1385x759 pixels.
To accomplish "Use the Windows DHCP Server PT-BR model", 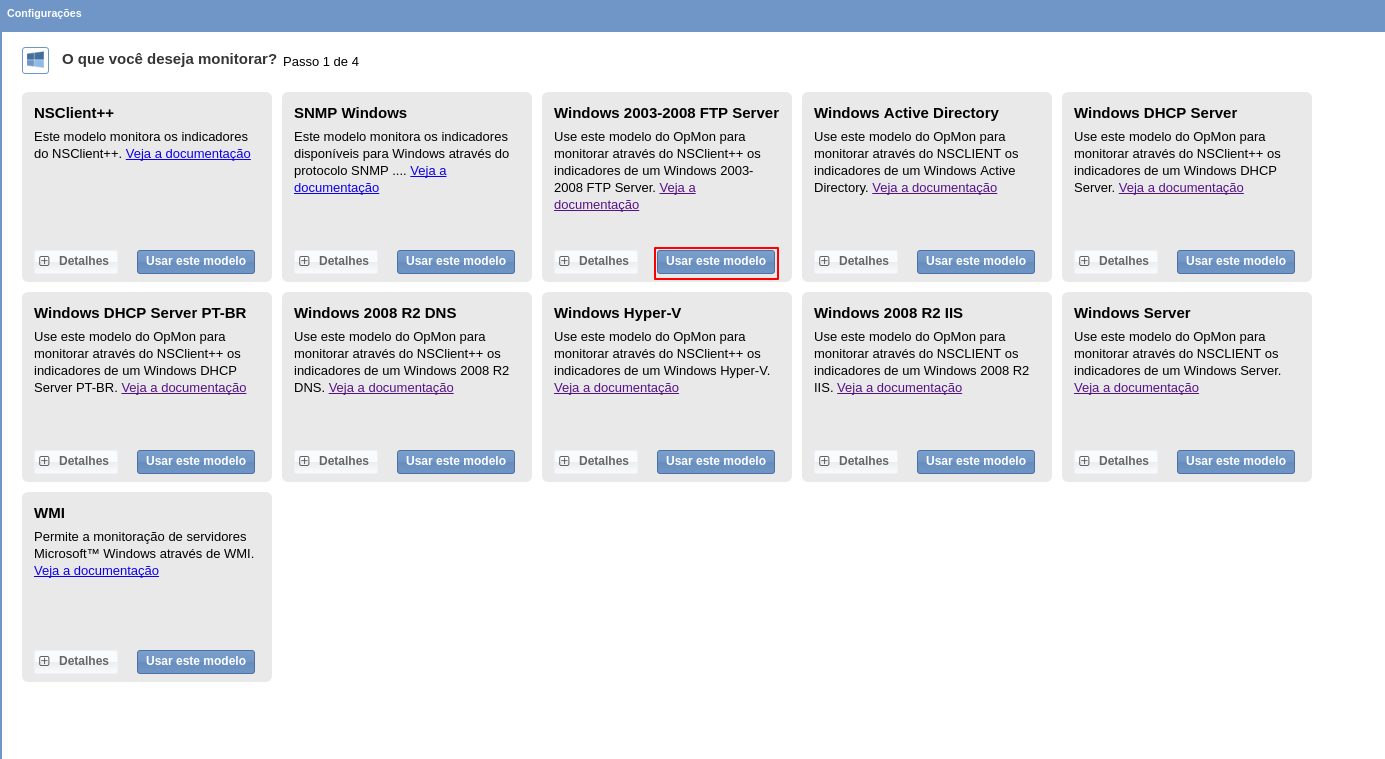I will point(196,461).
